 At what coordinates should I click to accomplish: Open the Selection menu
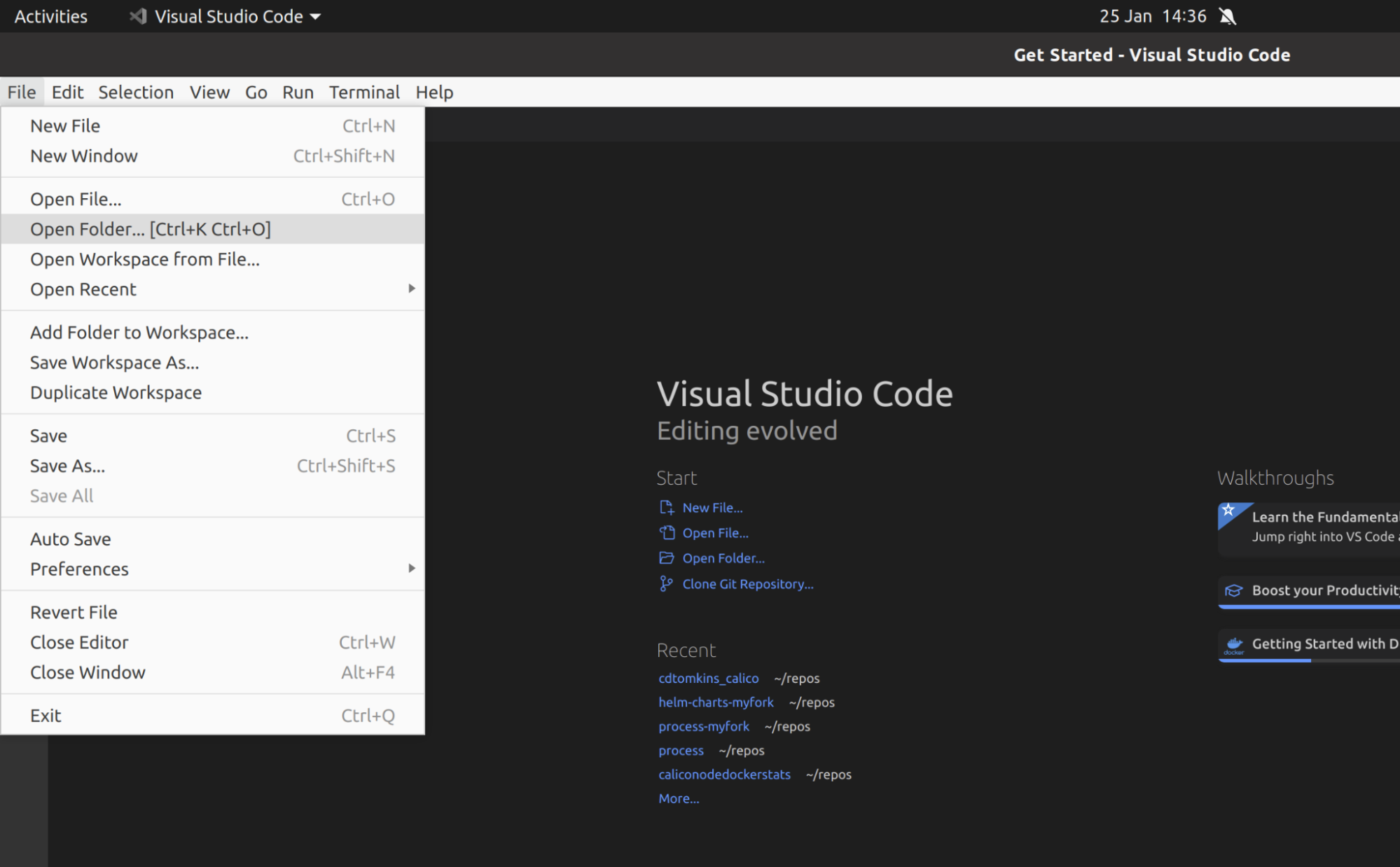[136, 92]
